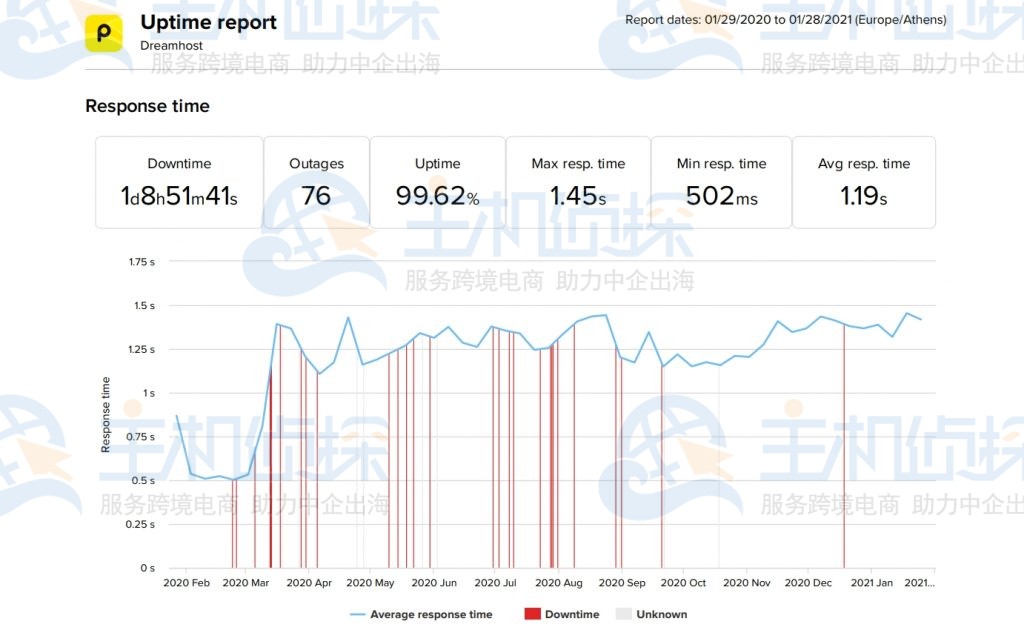Open the Max resp. time card
Viewport: 1024px width, 630px height.
point(578,182)
